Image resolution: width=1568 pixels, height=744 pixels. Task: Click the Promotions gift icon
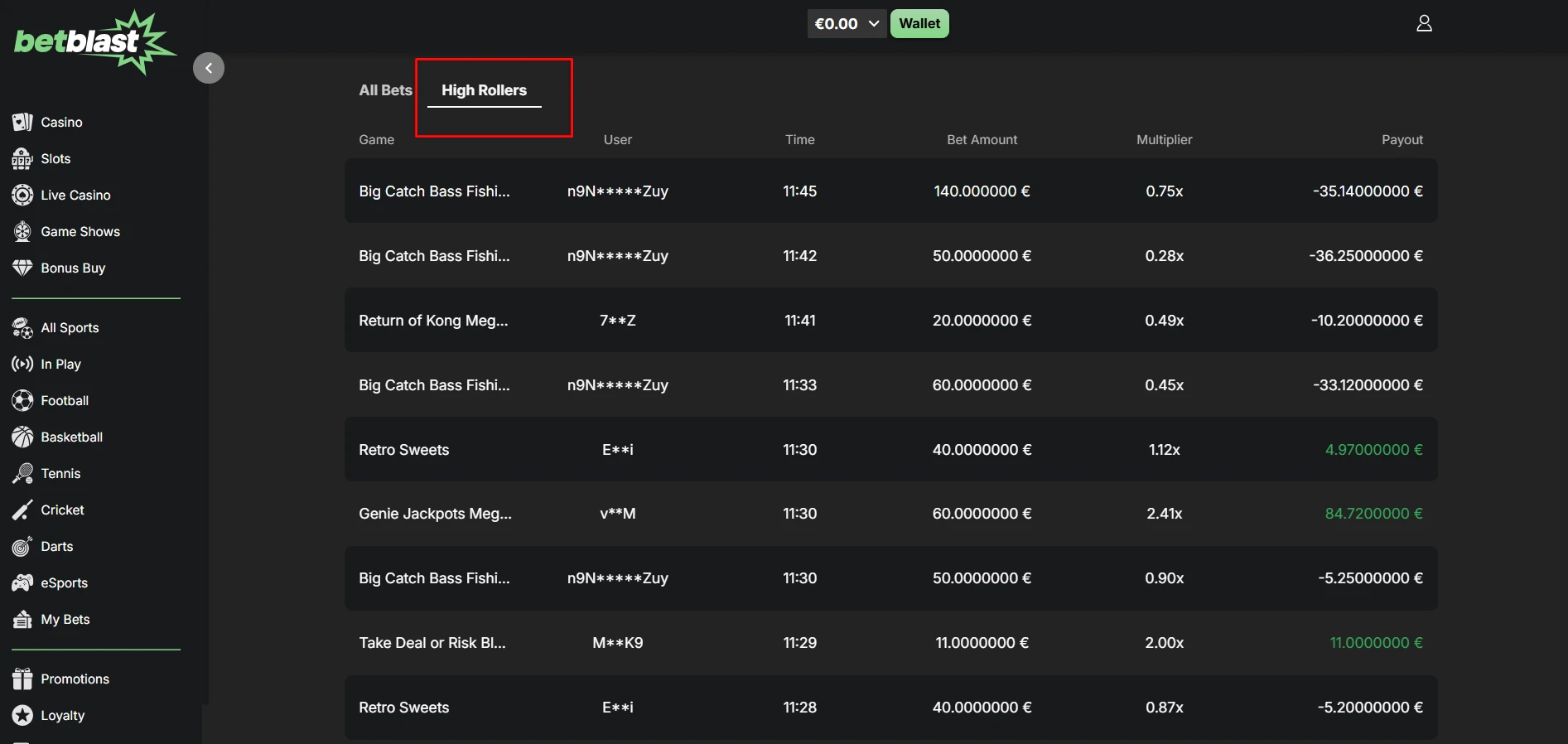[22, 679]
